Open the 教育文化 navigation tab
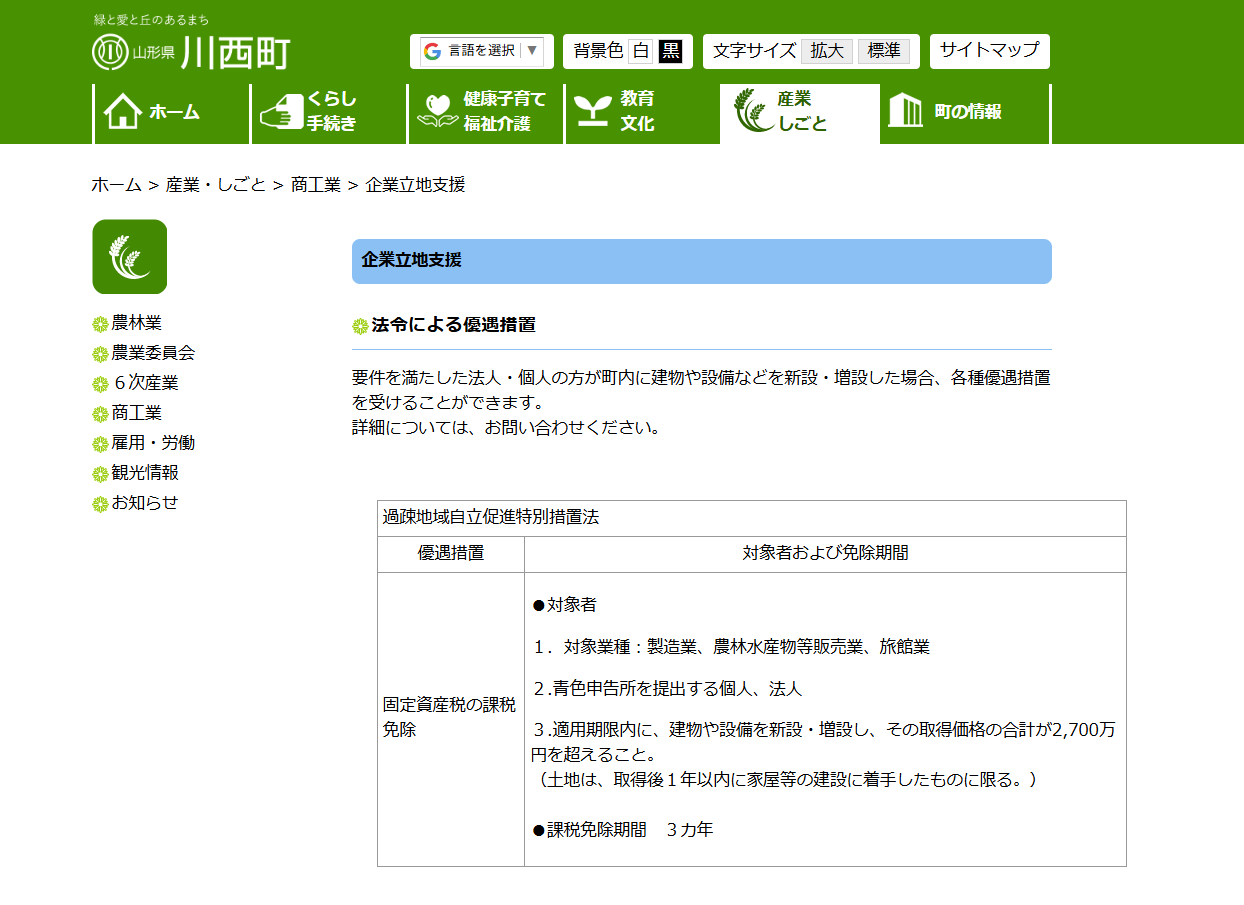Screen dimensions: 1244x905 tap(642, 114)
